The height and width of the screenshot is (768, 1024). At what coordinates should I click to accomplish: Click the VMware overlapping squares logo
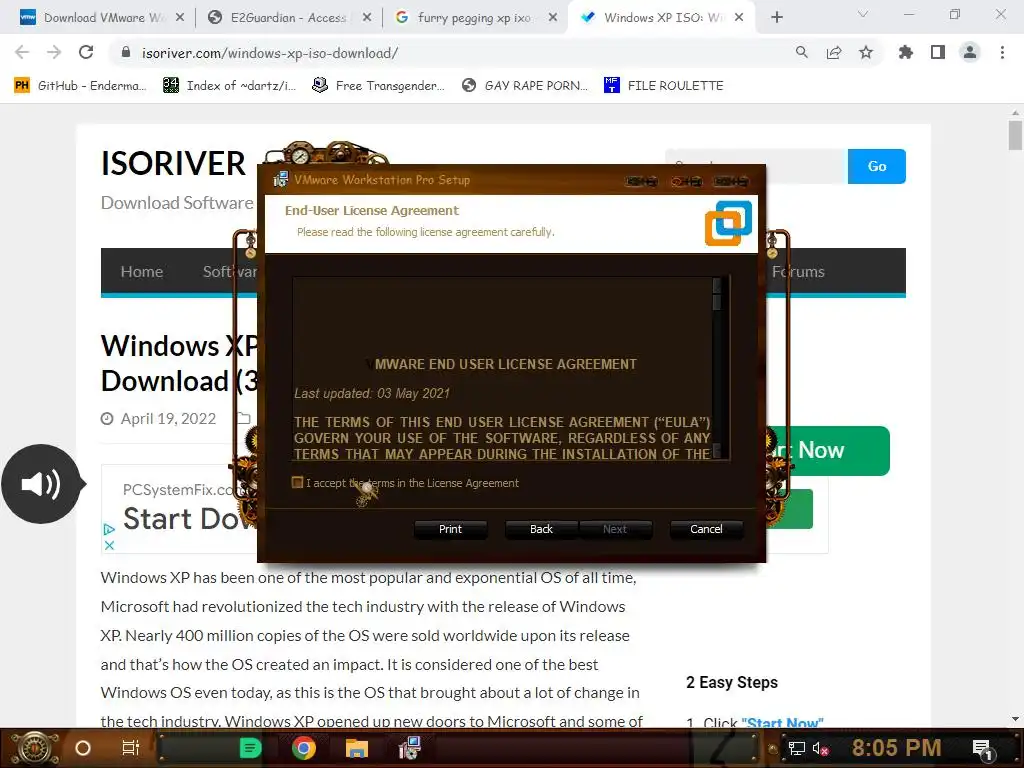[x=728, y=223]
